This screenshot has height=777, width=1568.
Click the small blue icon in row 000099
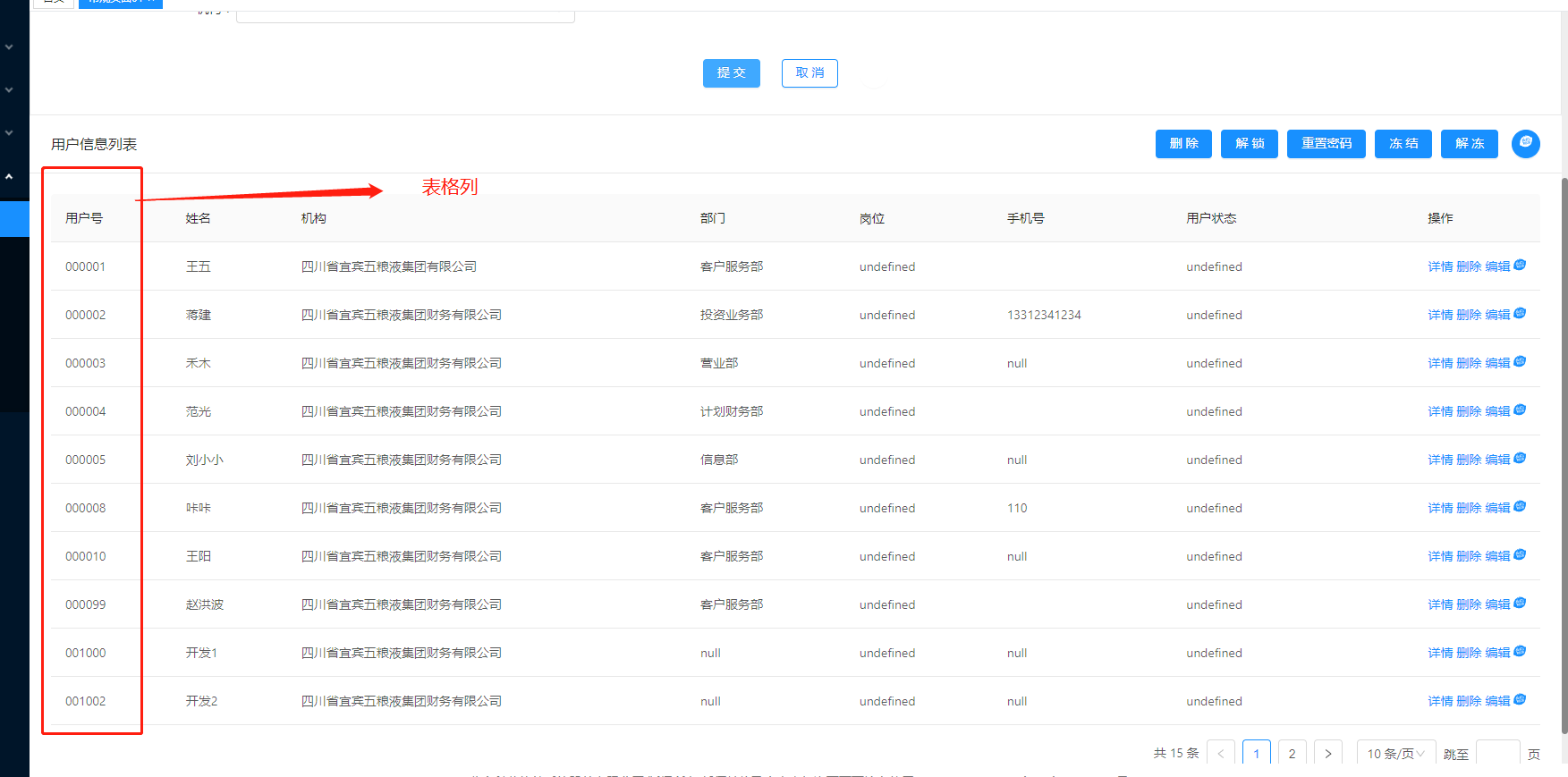coord(1520,604)
